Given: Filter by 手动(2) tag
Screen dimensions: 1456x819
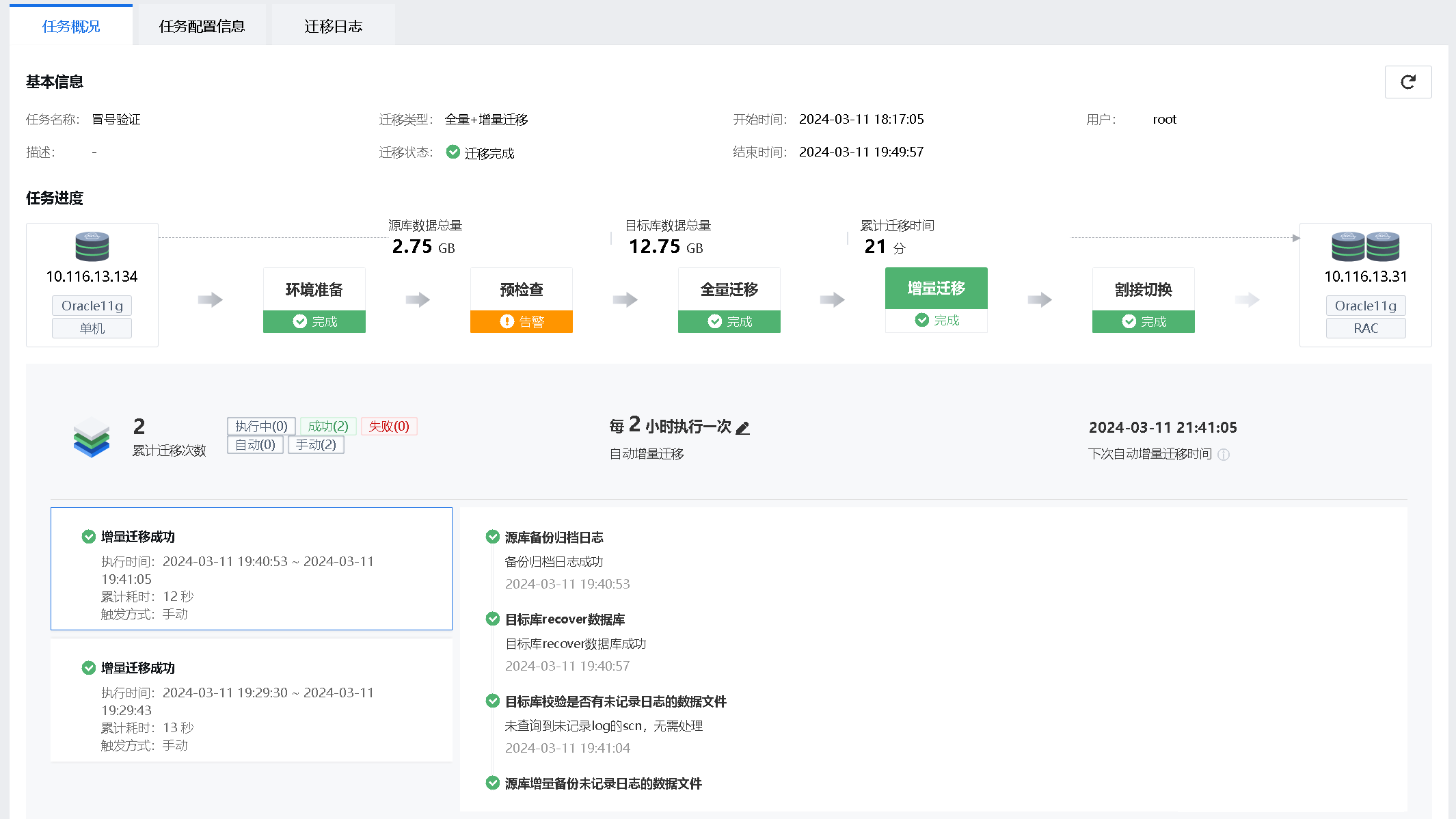Looking at the screenshot, I should coord(316,445).
